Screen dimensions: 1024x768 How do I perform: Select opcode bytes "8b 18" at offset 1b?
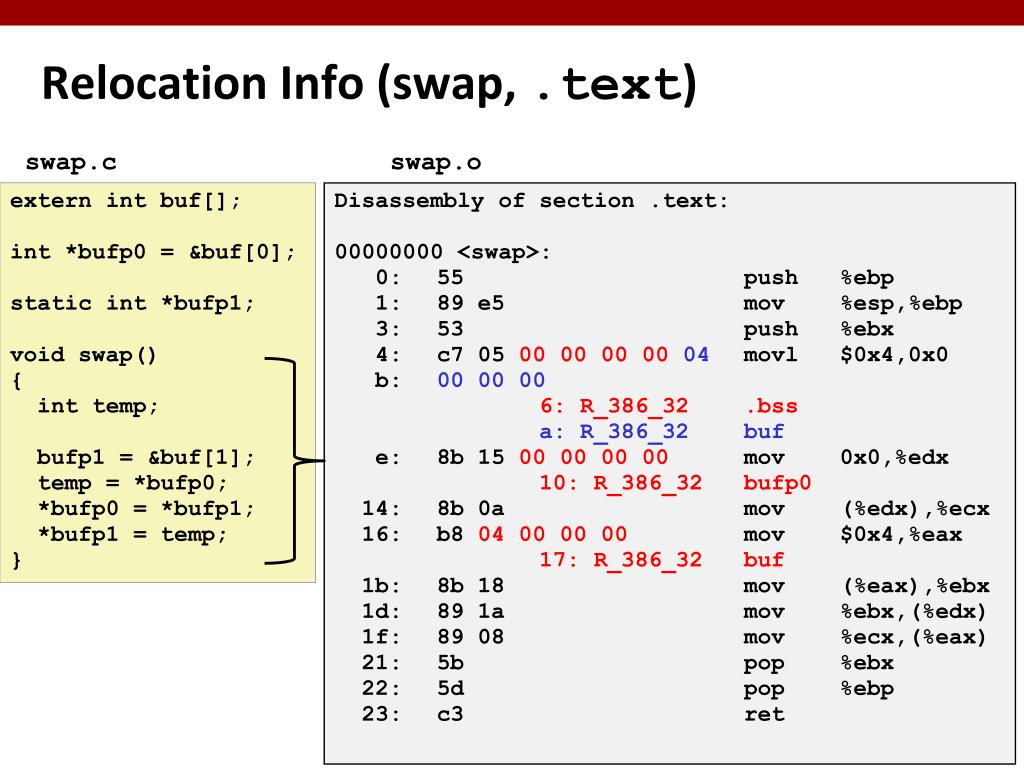470,586
